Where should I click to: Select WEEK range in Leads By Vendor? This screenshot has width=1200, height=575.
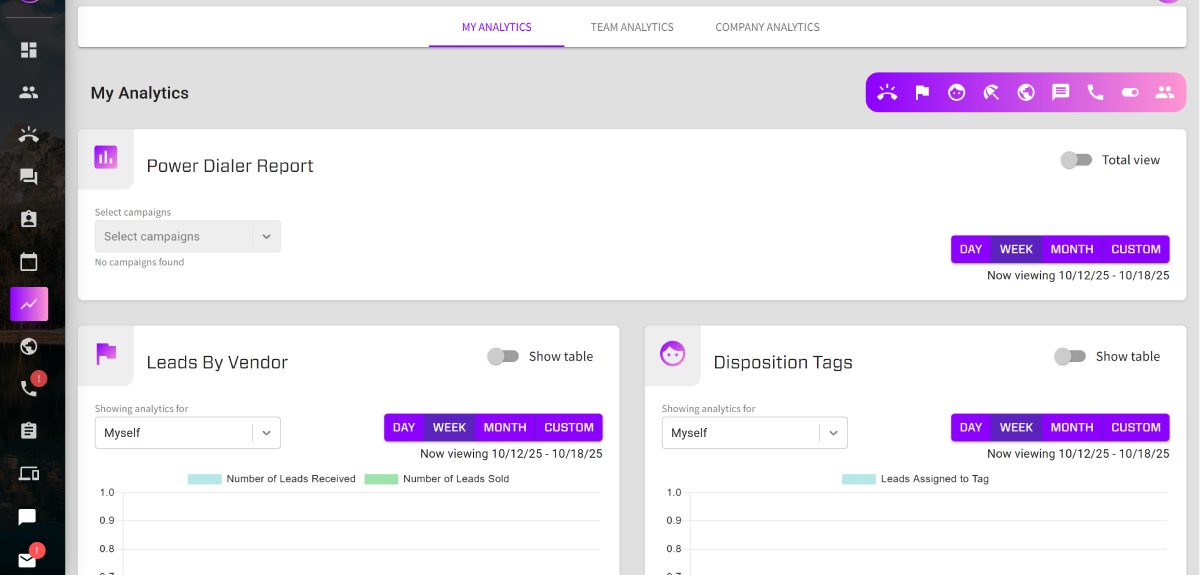point(450,427)
